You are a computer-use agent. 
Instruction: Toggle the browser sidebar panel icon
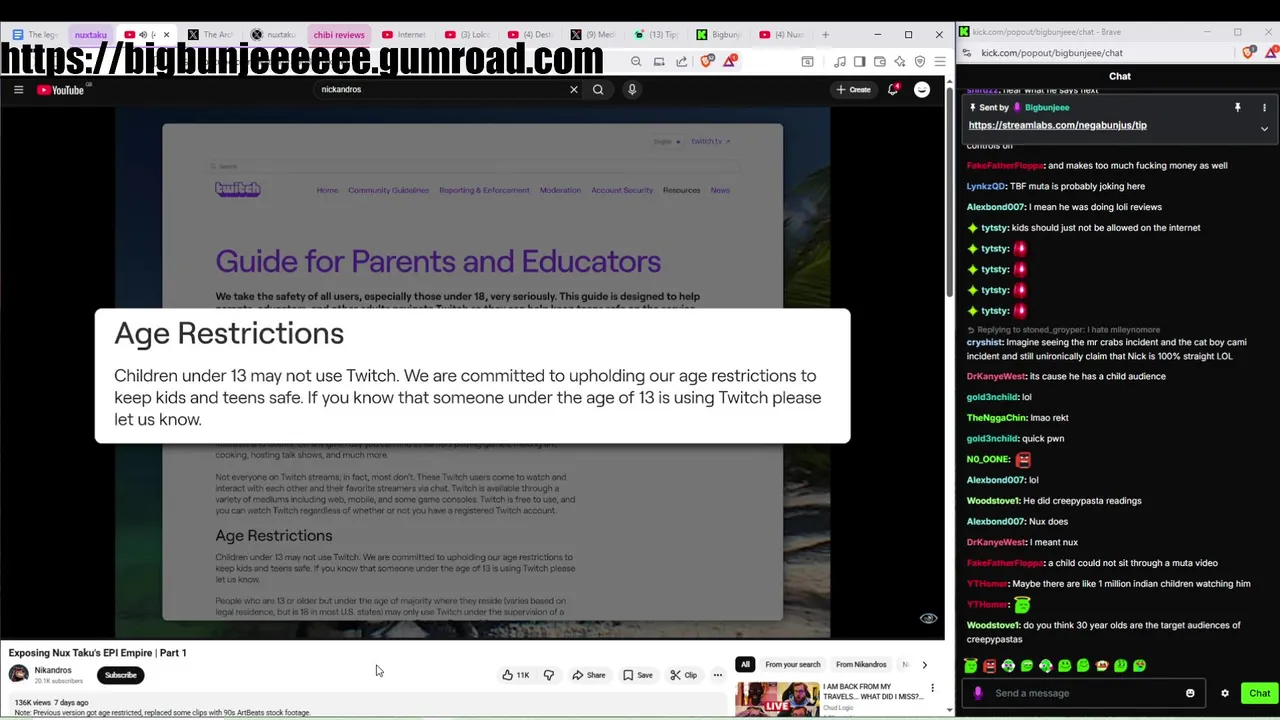[x=859, y=62]
